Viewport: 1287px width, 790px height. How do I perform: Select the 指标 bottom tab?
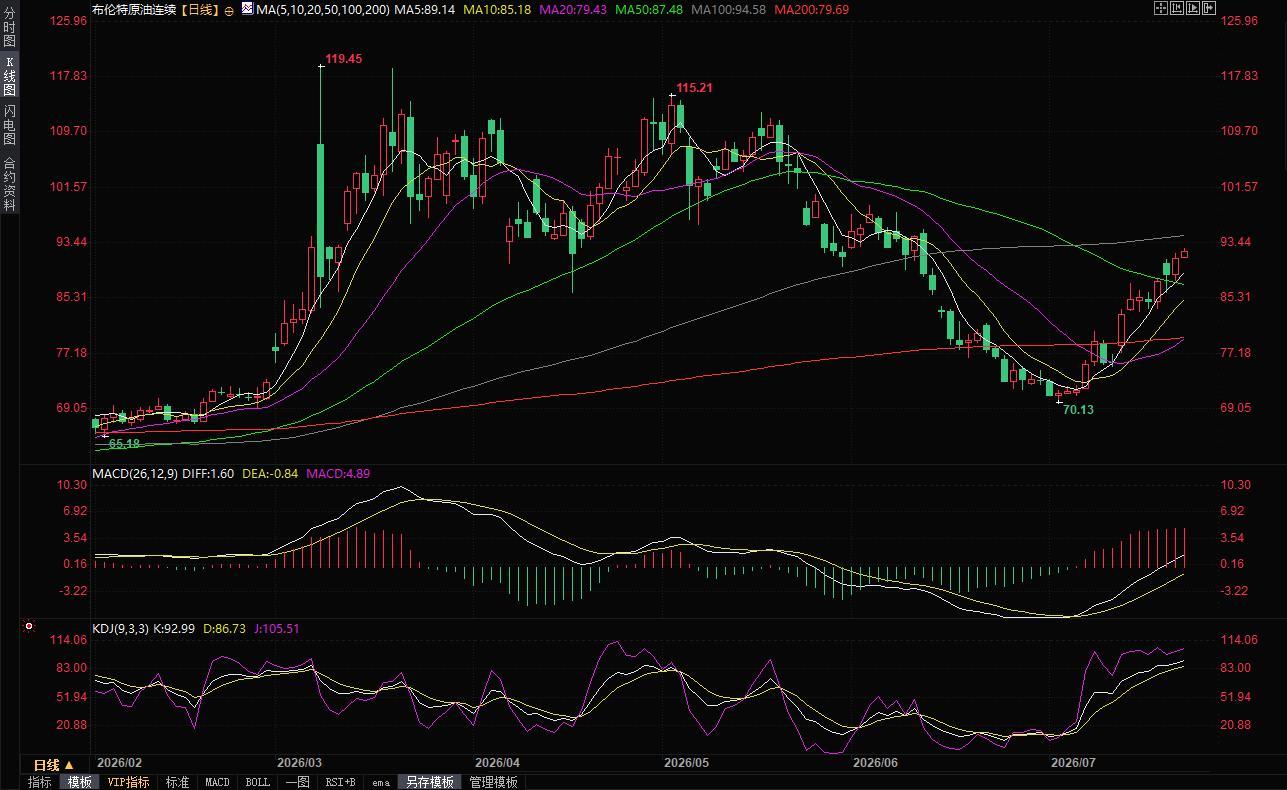tap(40, 782)
